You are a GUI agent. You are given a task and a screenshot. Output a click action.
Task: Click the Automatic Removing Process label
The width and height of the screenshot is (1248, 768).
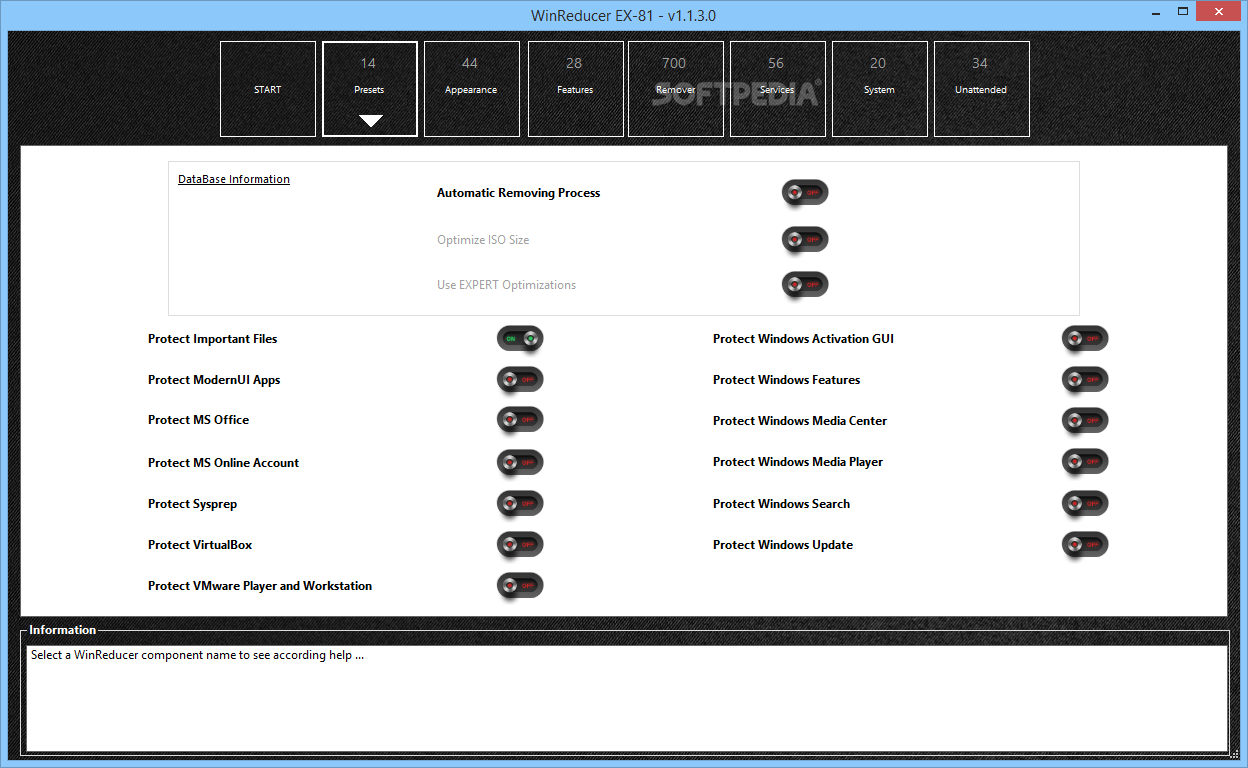coord(519,193)
